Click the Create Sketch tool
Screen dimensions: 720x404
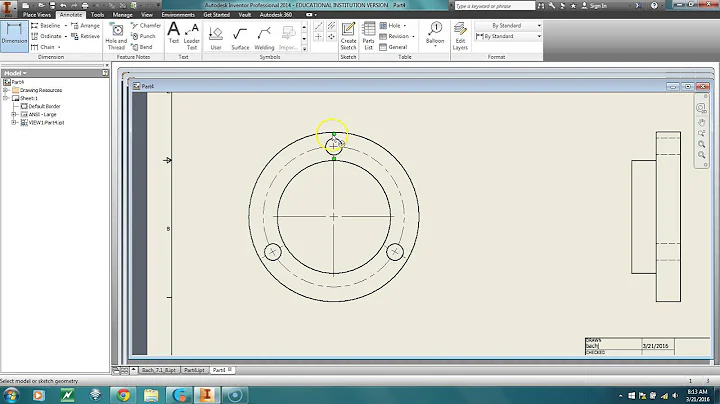(x=348, y=36)
